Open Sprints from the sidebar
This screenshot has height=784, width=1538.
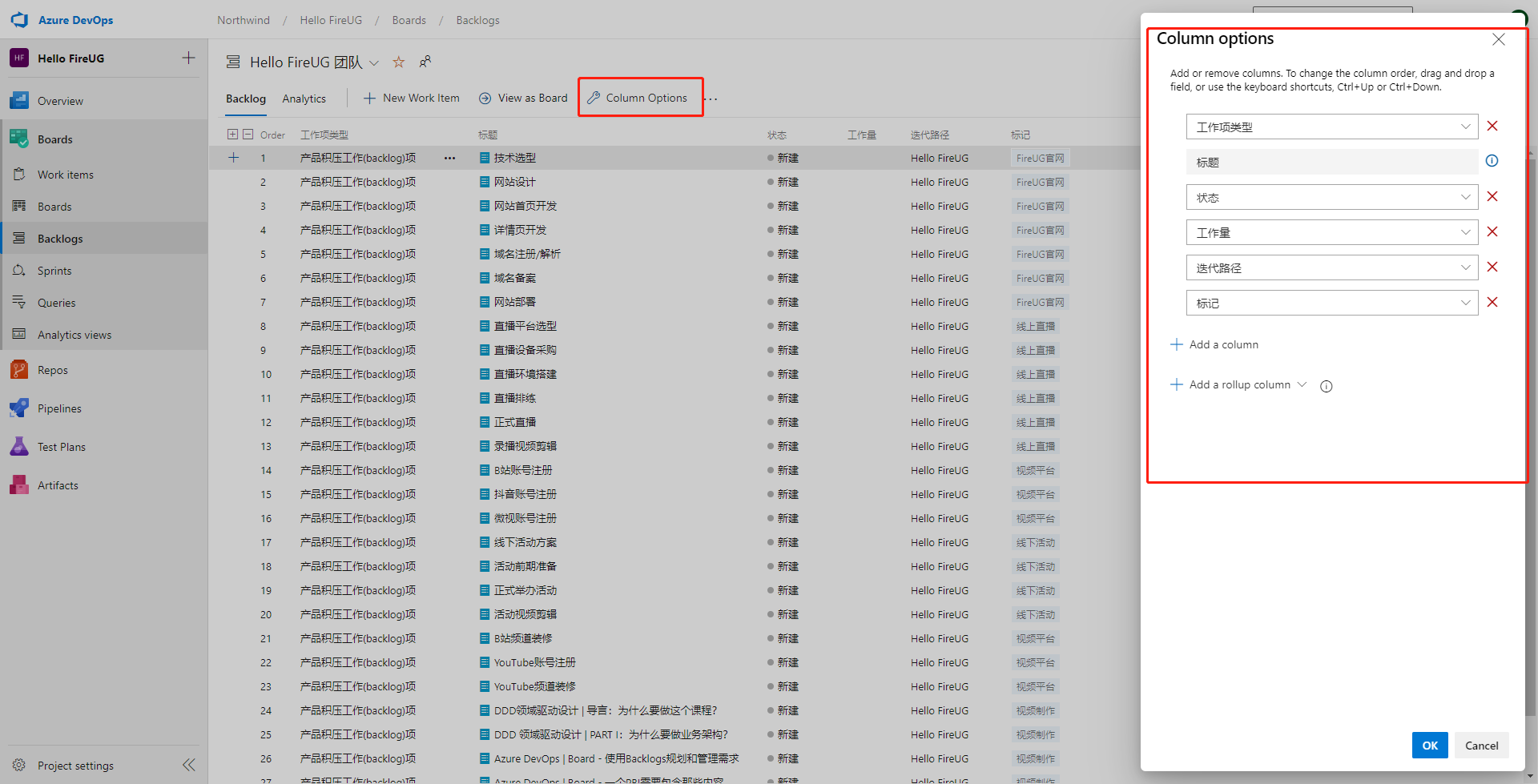coord(54,270)
